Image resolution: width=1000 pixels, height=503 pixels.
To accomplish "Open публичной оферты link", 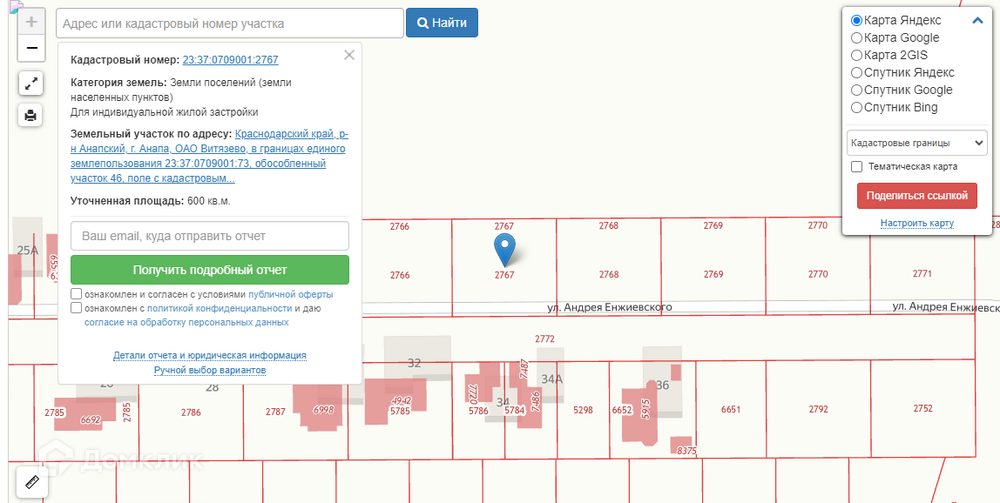I will [290, 295].
